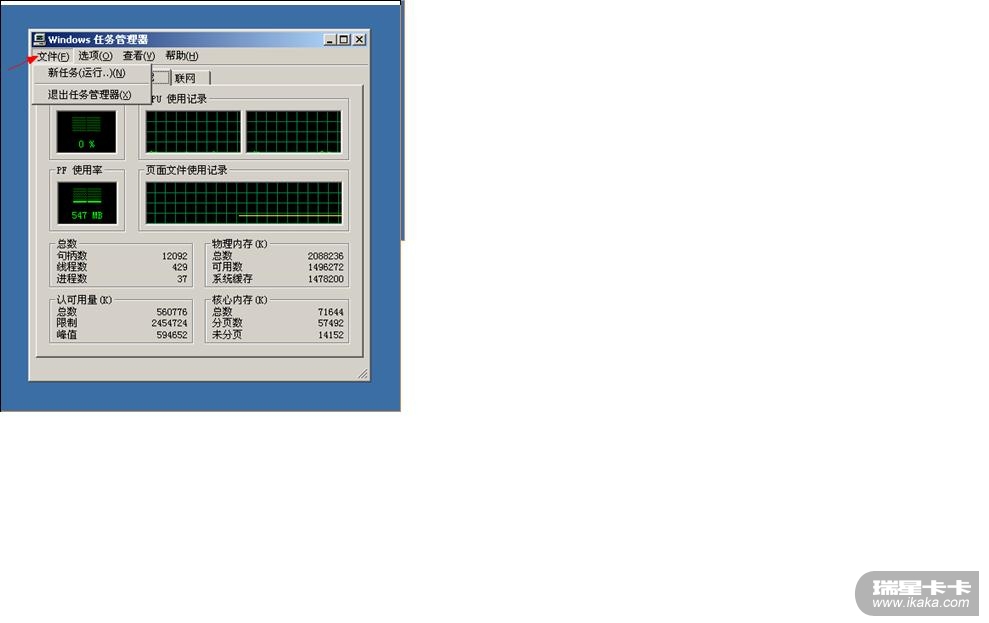This screenshot has height=623, width=989.
Task: Open the 选项(O) menu
Action: tap(95, 56)
